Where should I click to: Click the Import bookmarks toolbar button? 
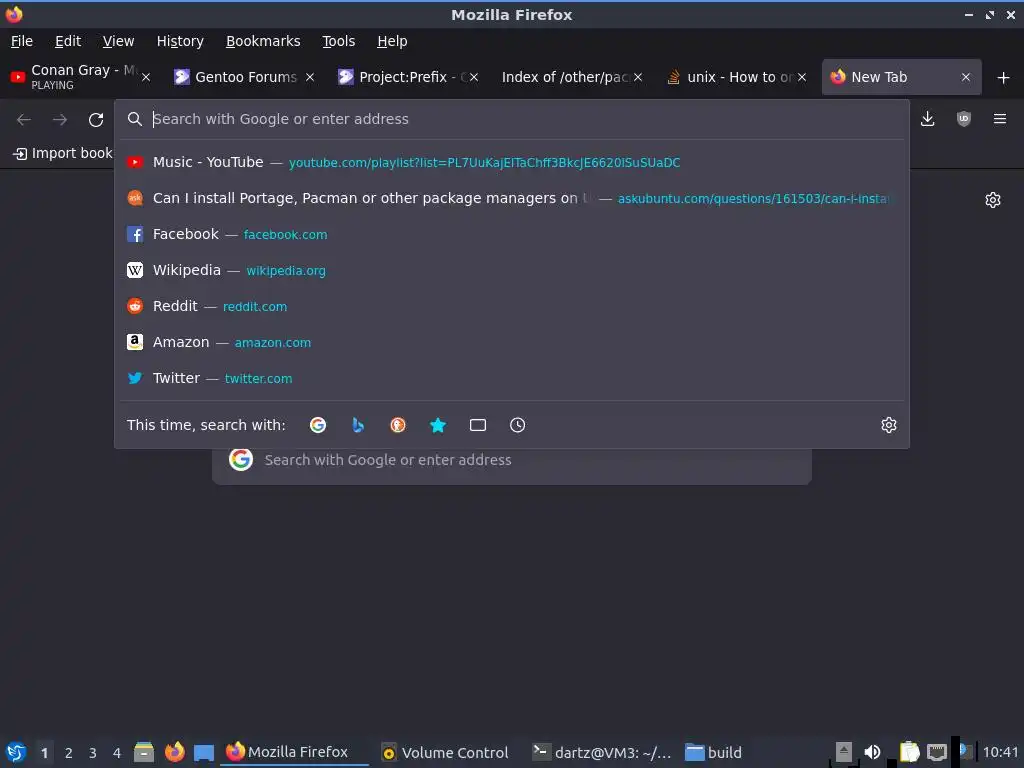pyautogui.click(x=63, y=153)
